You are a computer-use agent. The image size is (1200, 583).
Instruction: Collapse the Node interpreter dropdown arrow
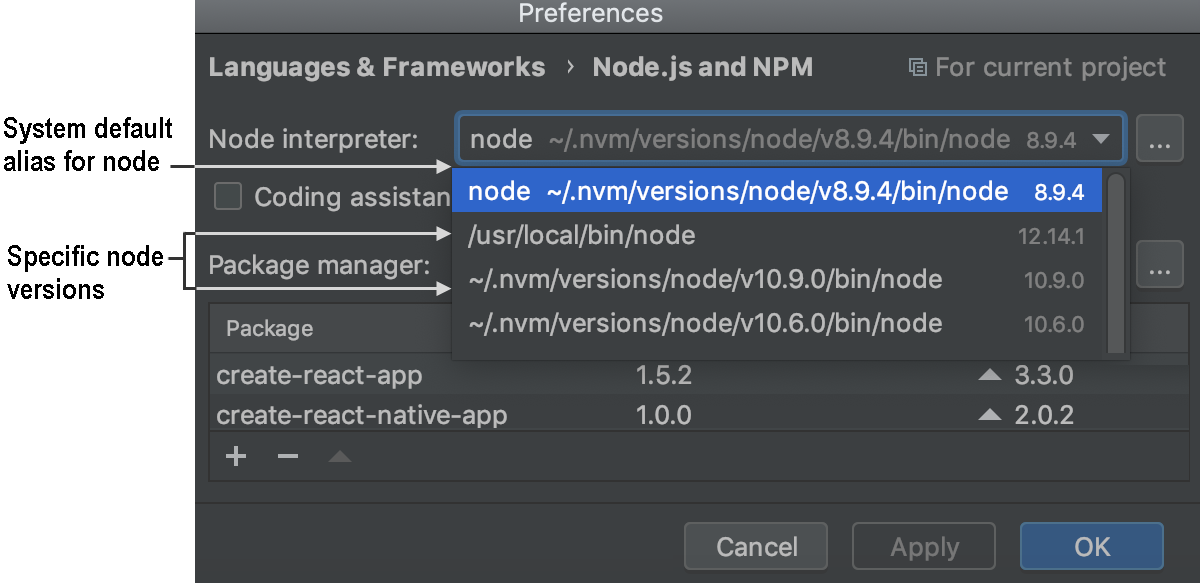tap(1101, 139)
